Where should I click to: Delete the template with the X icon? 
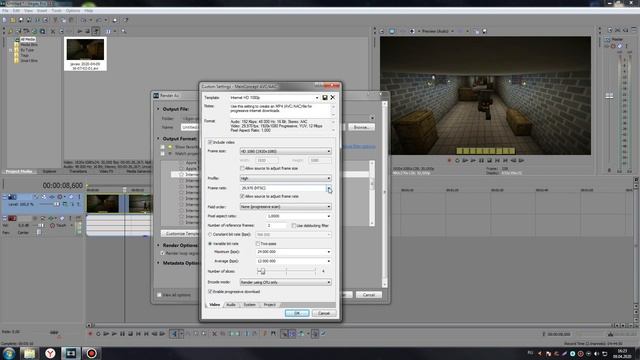click(333, 98)
